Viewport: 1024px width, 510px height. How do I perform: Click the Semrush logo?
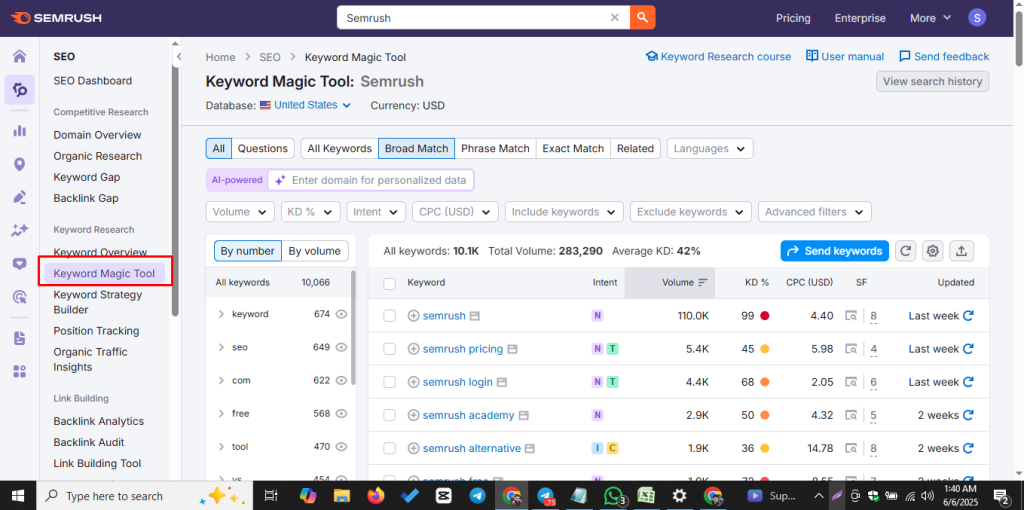click(x=56, y=18)
